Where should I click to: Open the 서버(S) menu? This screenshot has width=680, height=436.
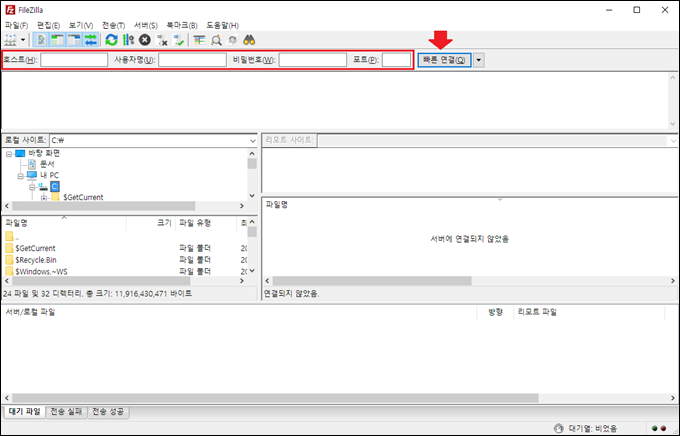click(146, 25)
